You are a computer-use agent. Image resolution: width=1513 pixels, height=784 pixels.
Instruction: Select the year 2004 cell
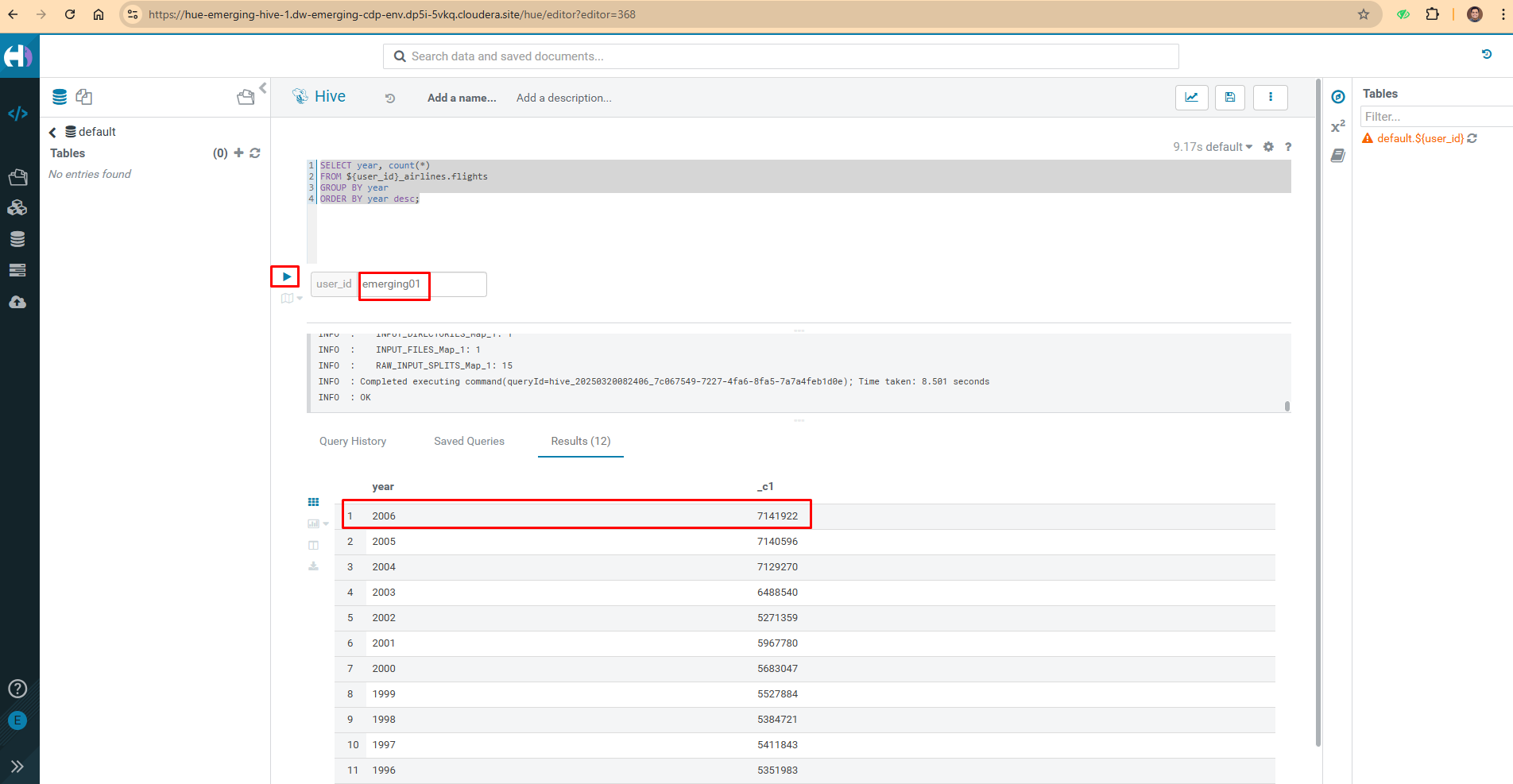coord(384,567)
